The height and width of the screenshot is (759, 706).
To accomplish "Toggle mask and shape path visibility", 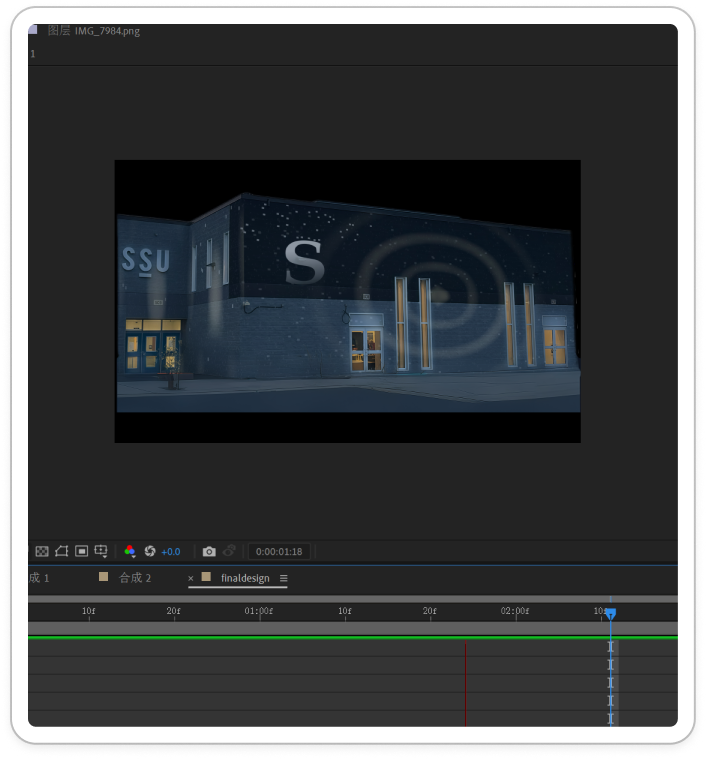I will (x=61, y=551).
